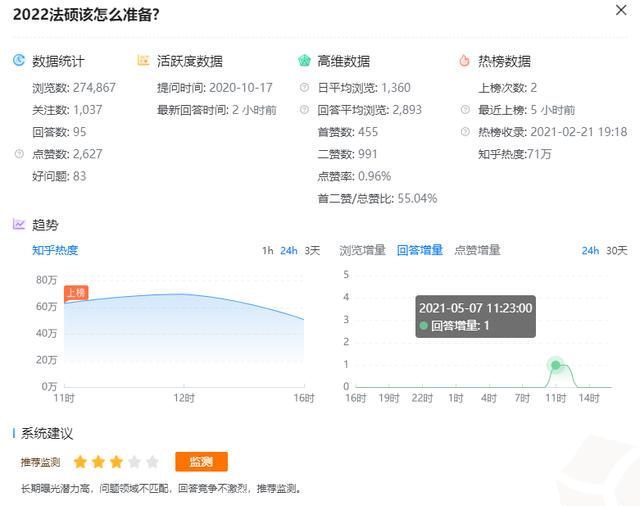Image resolution: width=640 pixels, height=506 pixels.
Task: Show the 回答增量 chart
Action: [x=420, y=250]
